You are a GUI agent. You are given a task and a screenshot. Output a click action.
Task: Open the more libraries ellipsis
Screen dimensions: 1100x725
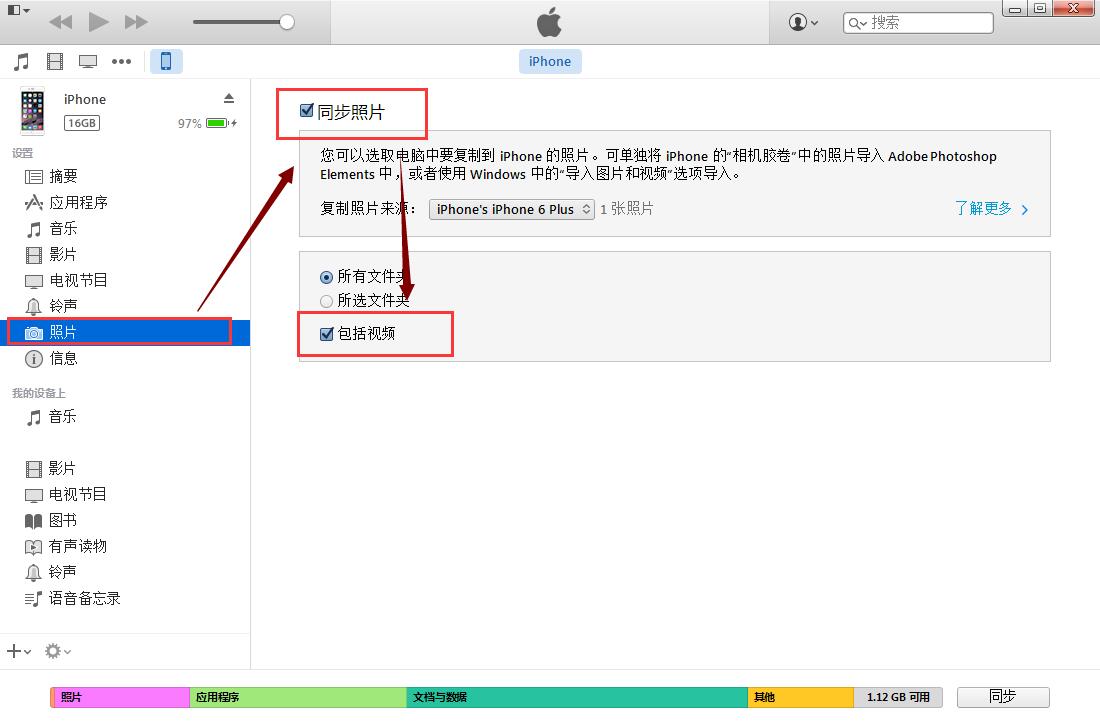point(121,62)
